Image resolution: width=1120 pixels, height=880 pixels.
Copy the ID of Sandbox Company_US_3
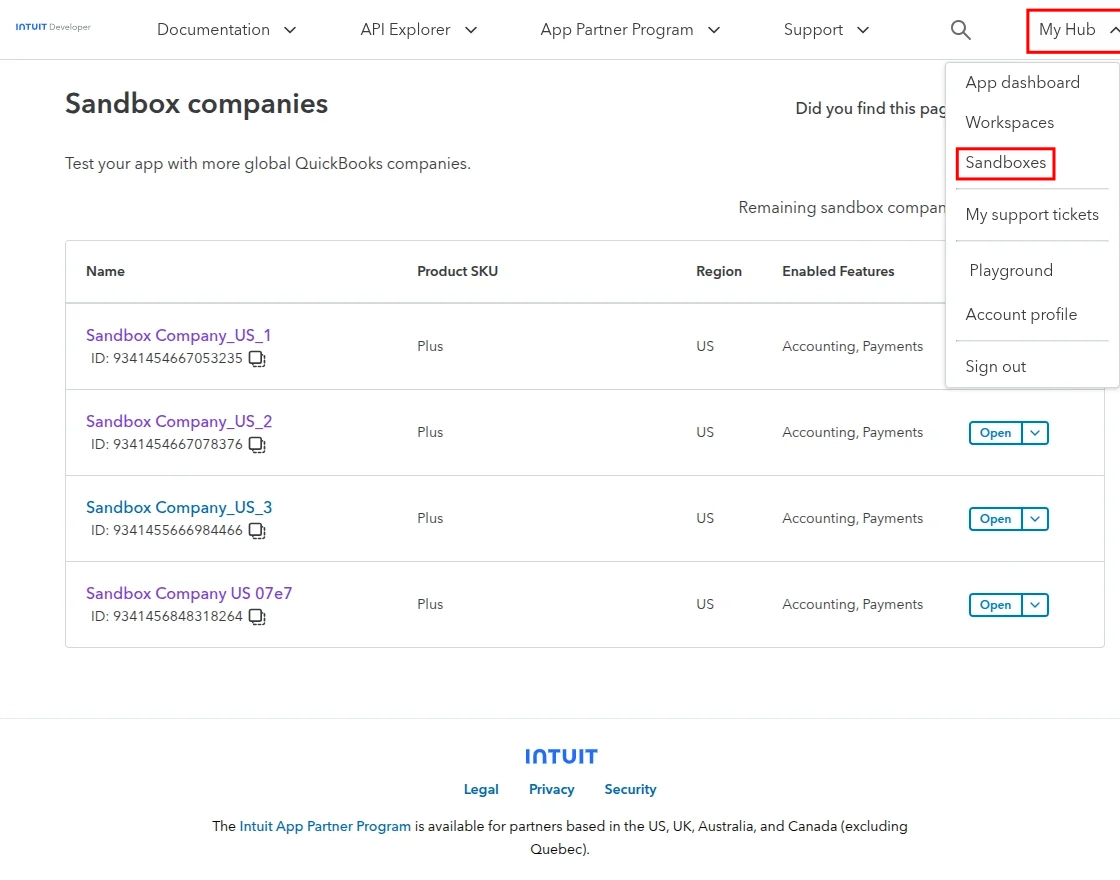coord(257,531)
